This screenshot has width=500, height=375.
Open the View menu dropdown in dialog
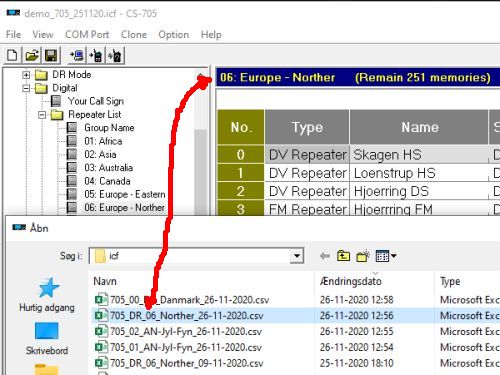point(386,256)
